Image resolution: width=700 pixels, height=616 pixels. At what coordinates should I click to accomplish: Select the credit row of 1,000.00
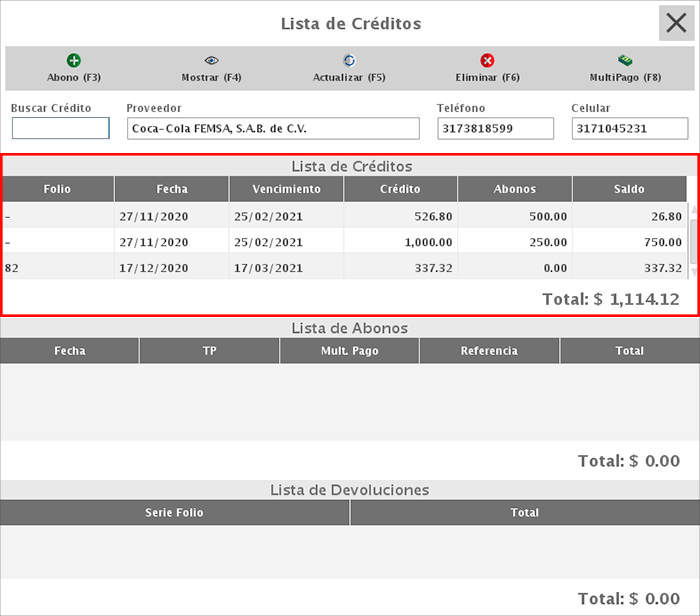pos(344,242)
